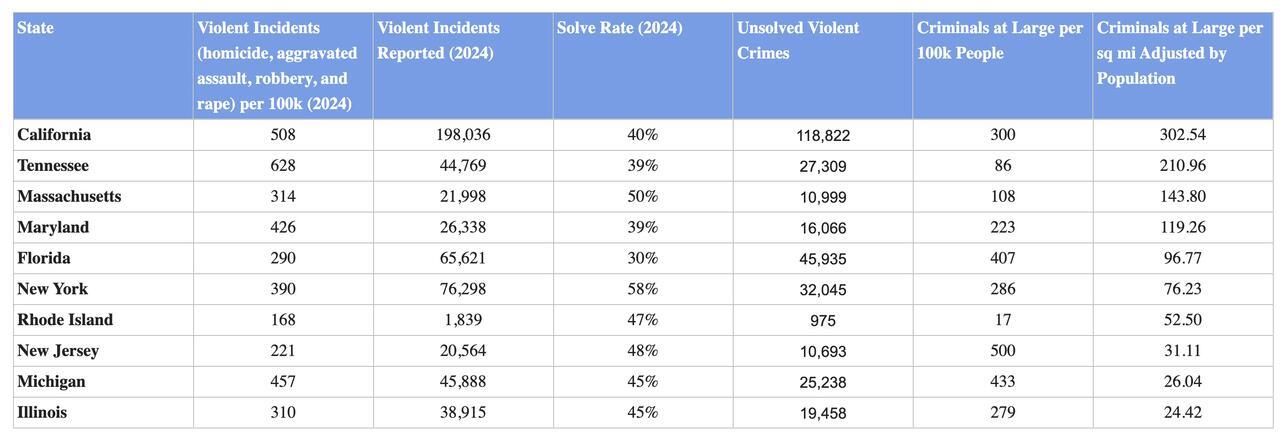The image size is (1280, 432).
Task: Click the Tennessee state cell
Action: pyautogui.click(x=53, y=166)
